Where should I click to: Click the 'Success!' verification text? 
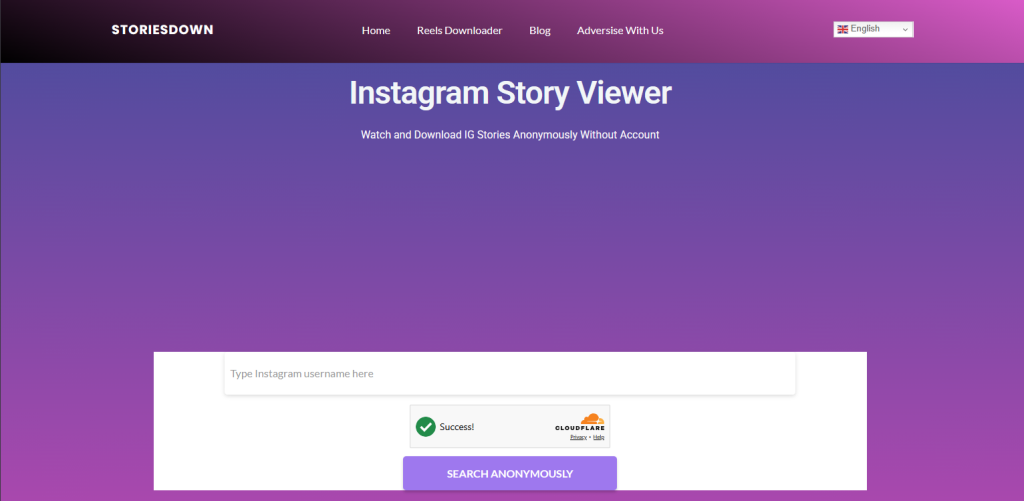pyautogui.click(x=456, y=427)
